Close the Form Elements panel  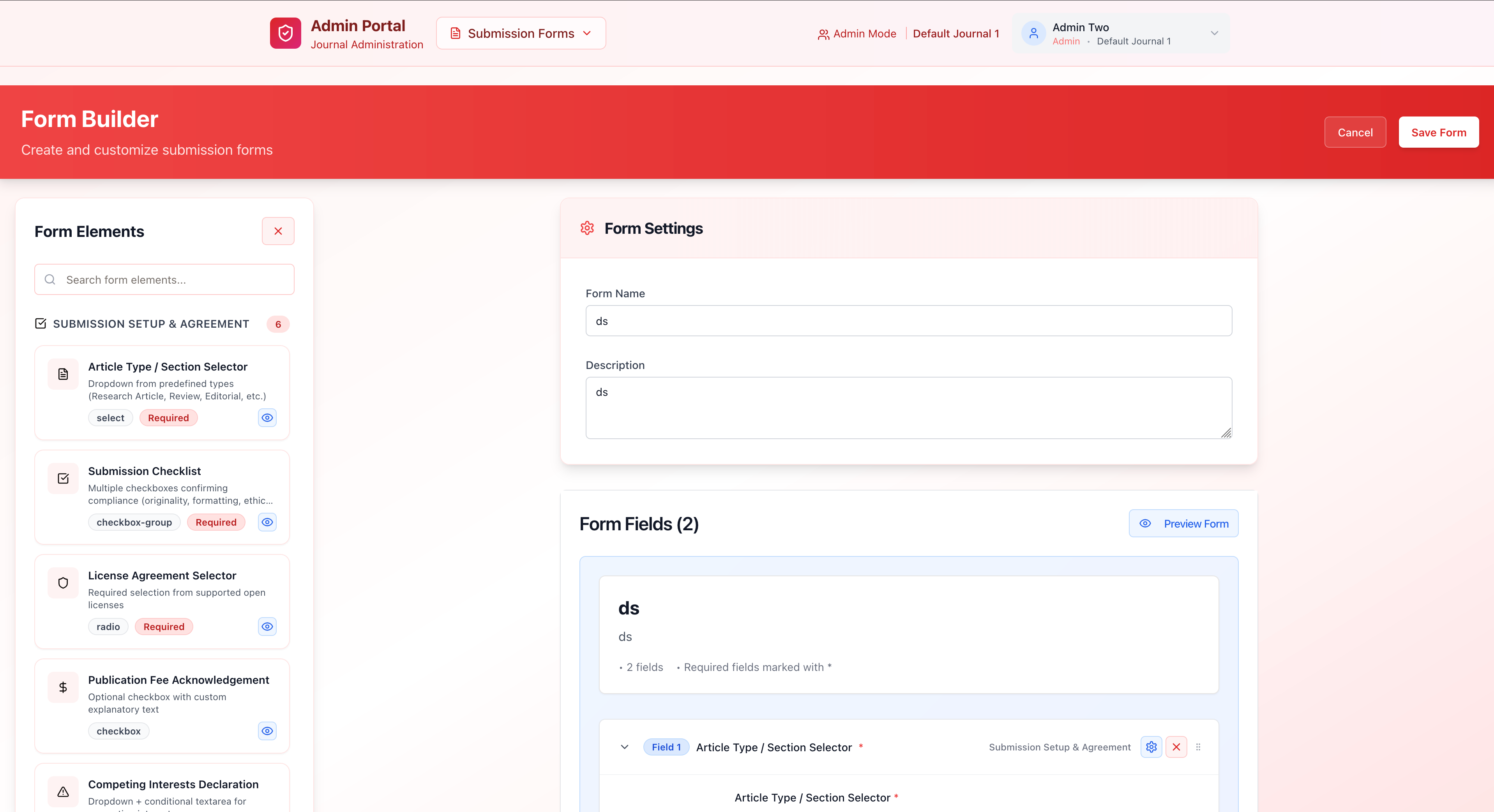[x=278, y=231]
